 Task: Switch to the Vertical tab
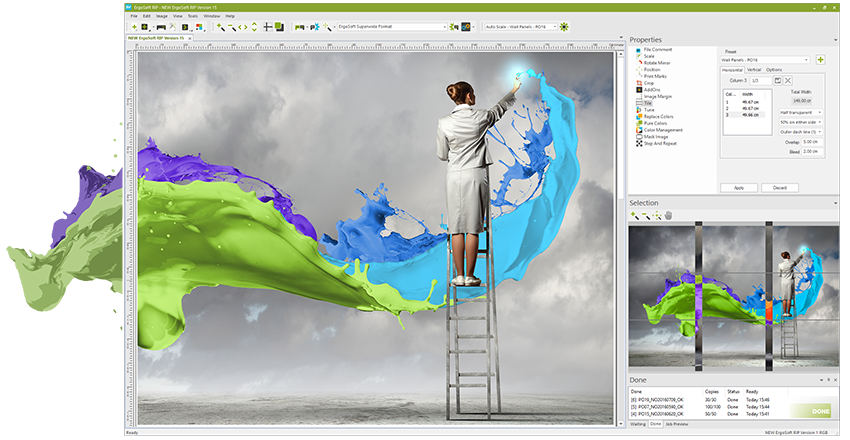click(753, 70)
